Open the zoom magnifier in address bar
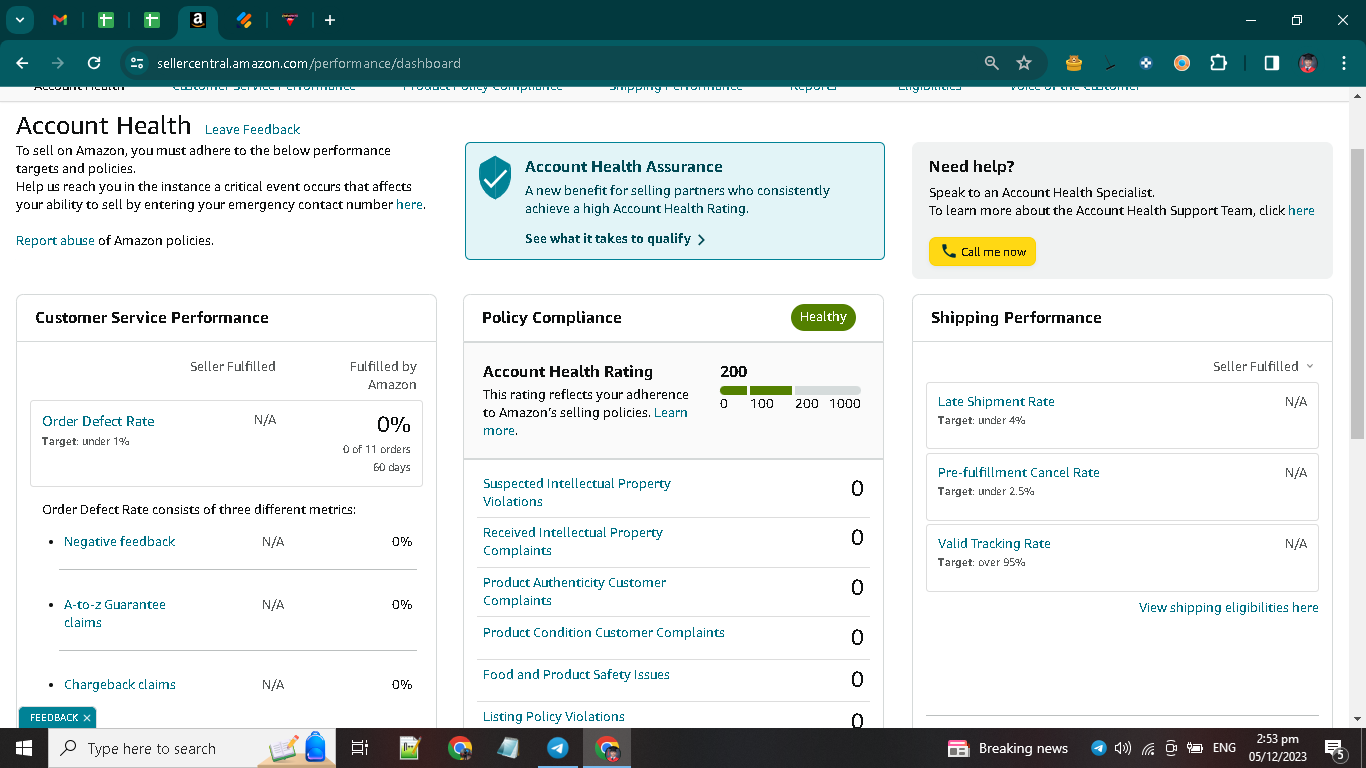The height and width of the screenshot is (768, 1366). click(992, 63)
